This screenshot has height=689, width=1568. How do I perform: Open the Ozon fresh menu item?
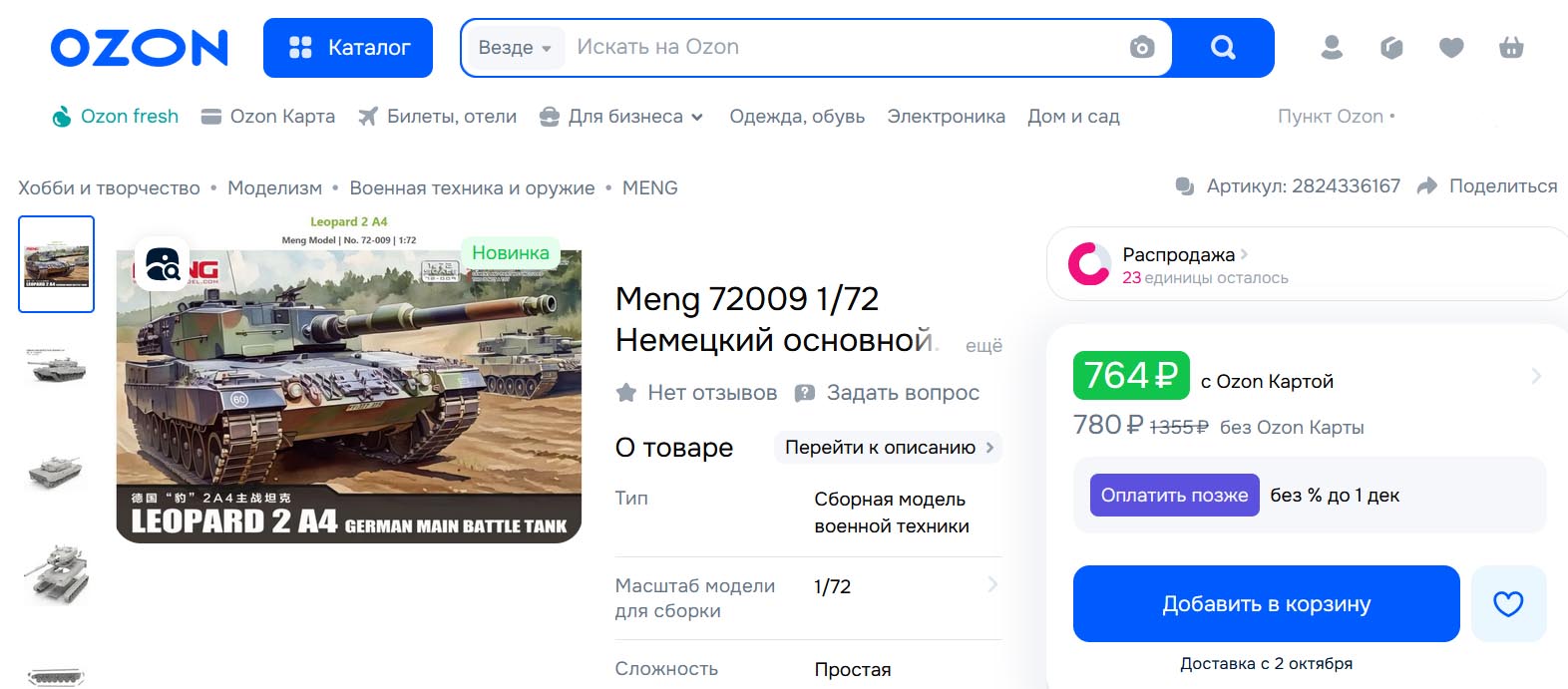pos(115,117)
